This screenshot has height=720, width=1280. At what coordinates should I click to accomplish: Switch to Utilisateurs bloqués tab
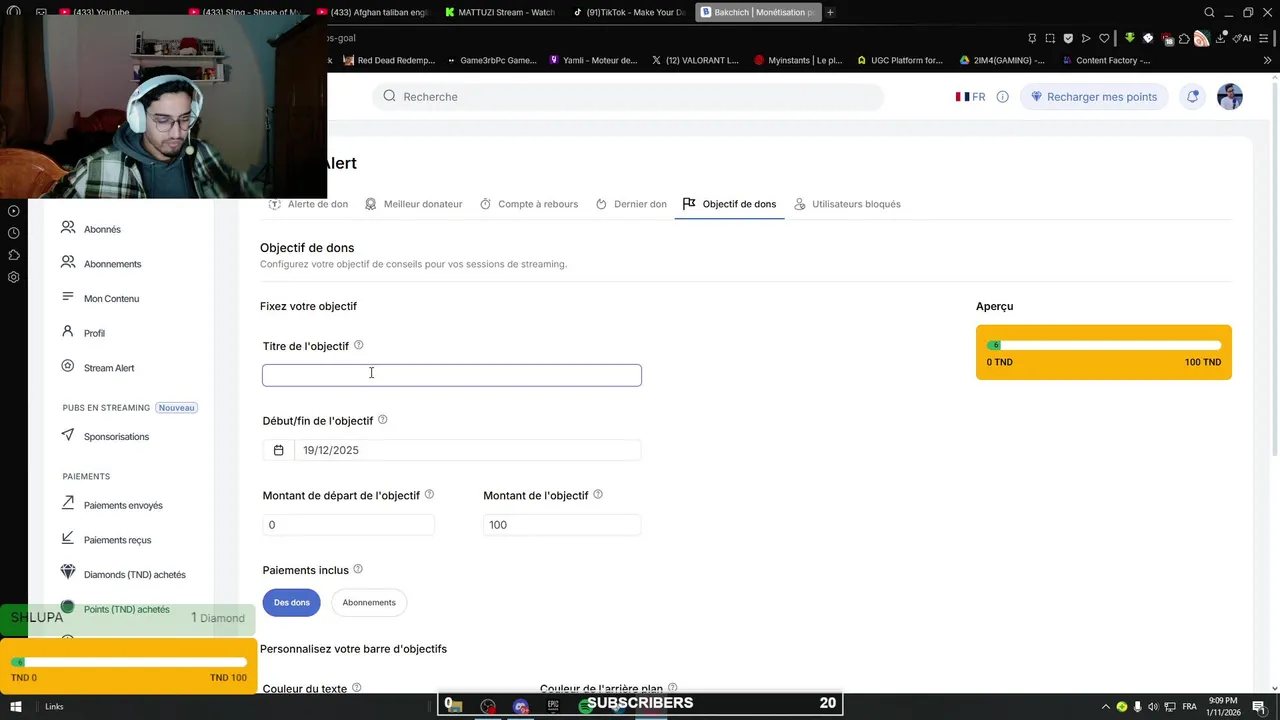click(x=847, y=204)
